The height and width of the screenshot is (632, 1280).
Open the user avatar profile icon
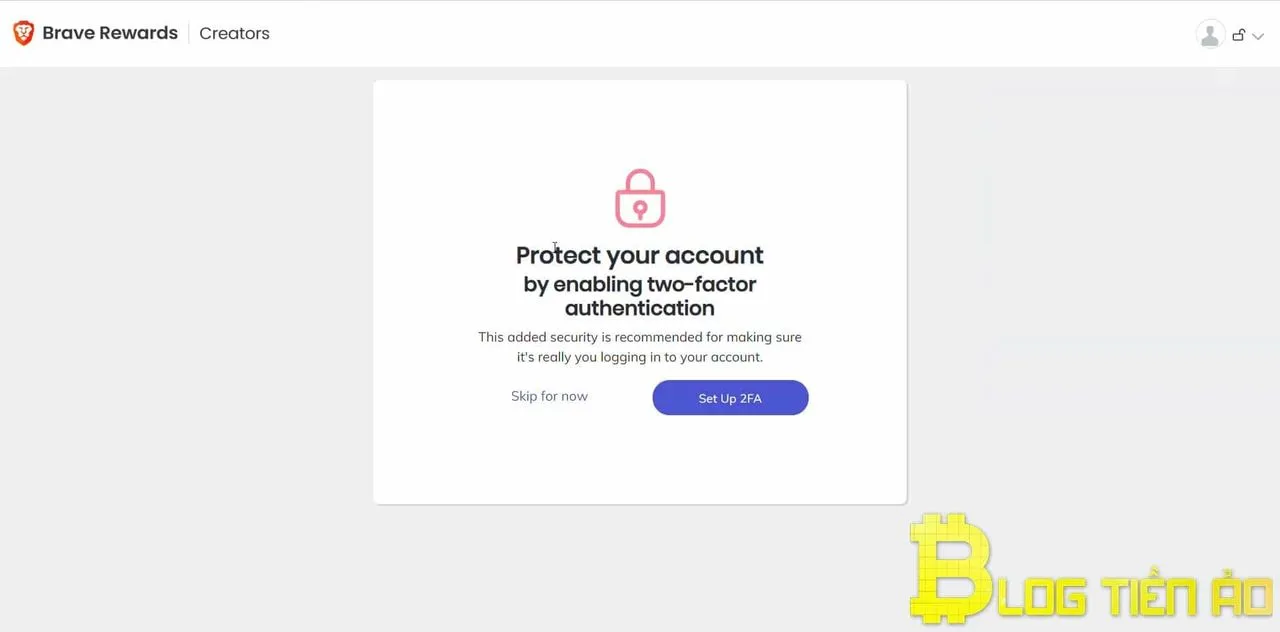(x=1210, y=34)
